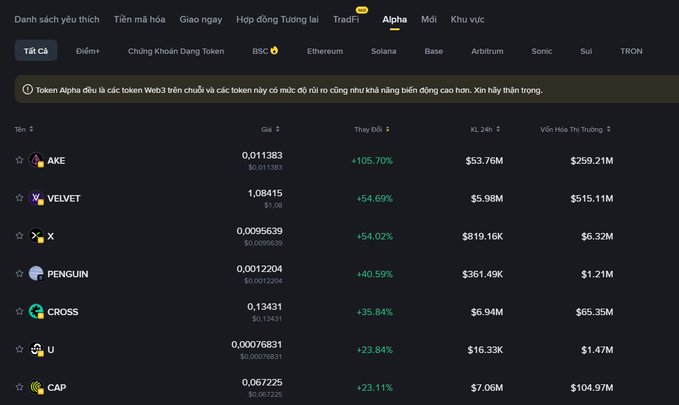The height and width of the screenshot is (405, 679).
Task: Open the VELVET token name
Action: coord(64,198)
